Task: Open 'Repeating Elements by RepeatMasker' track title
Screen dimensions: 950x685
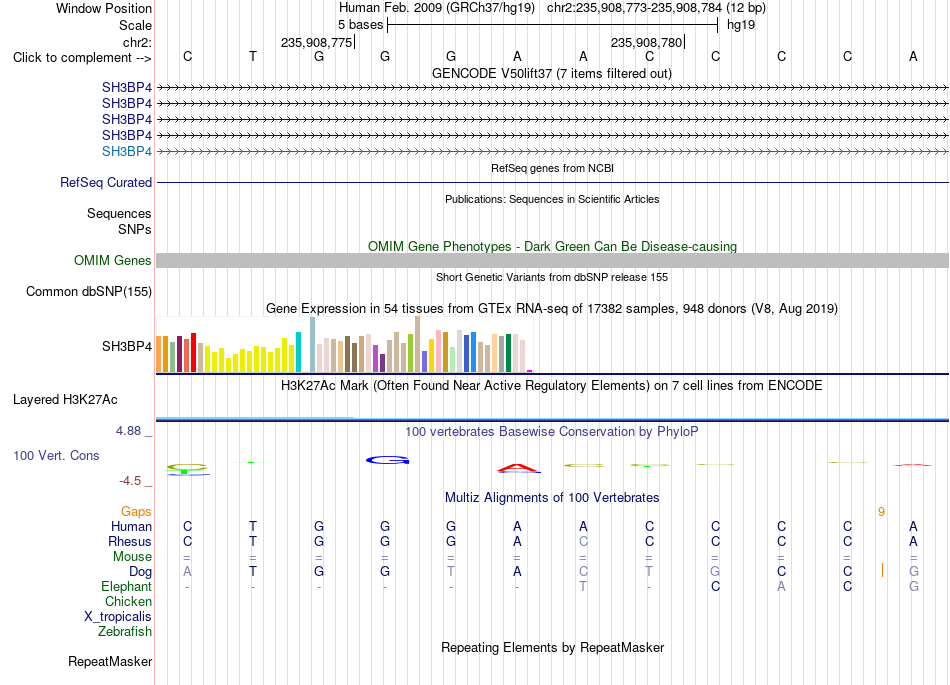Action: point(553,647)
